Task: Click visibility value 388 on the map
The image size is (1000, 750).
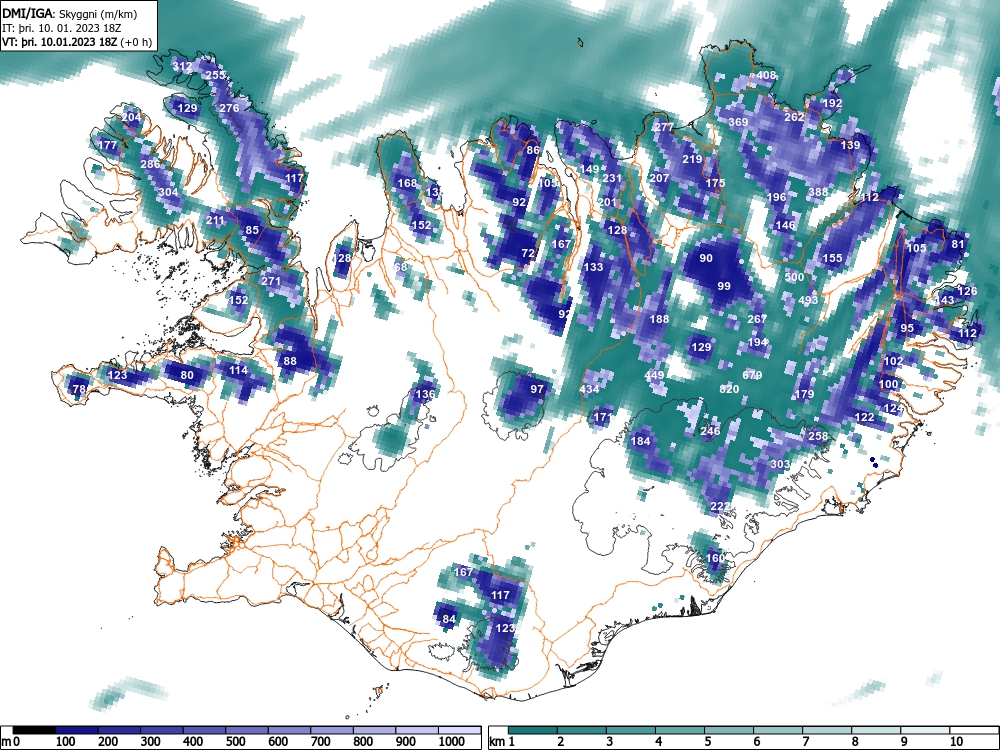Action: 818,192
